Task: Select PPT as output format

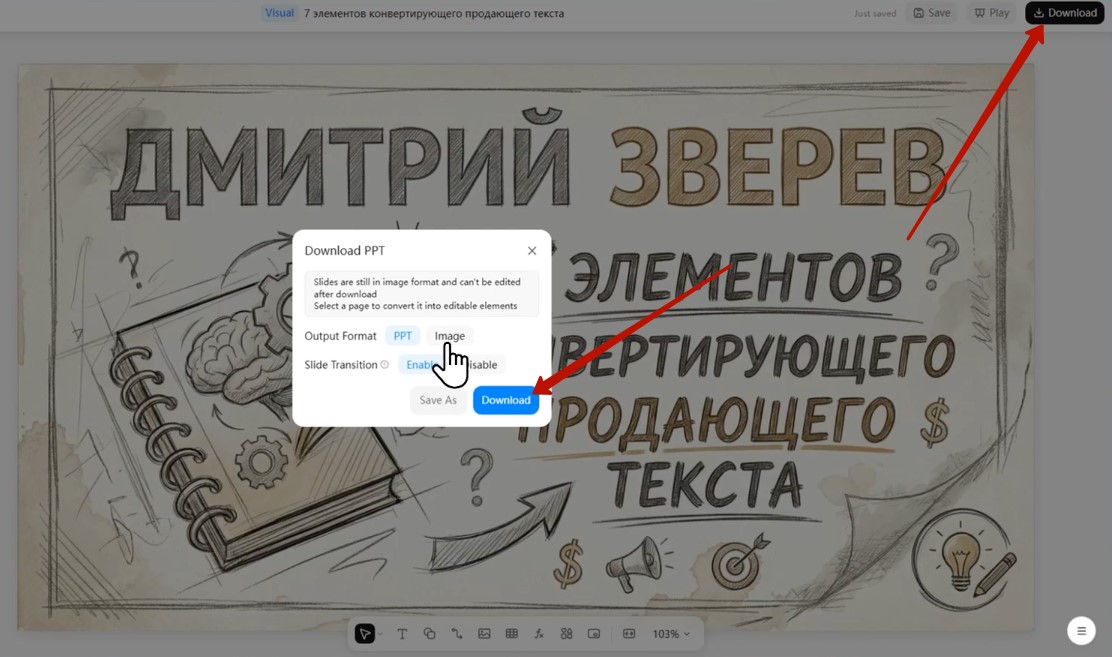Action: click(x=402, y=336)
